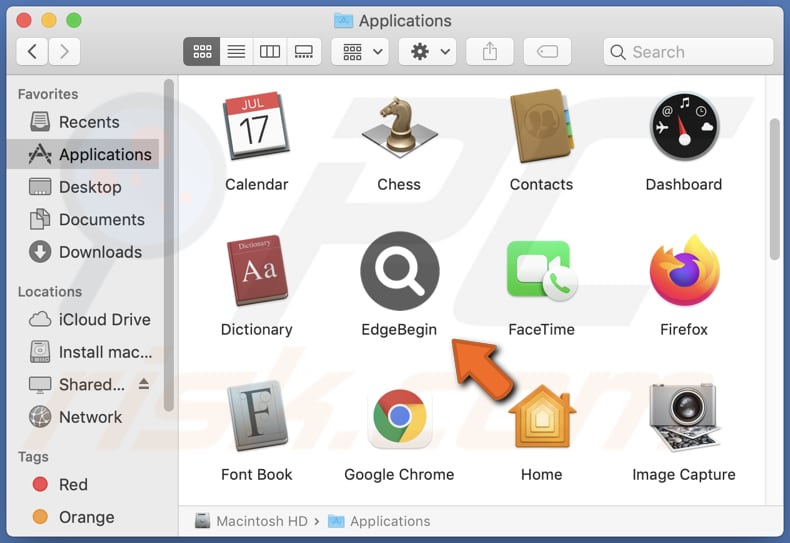The image size is (790, 543).
Task: Click the Font Book name label
Action: (x=256, y=474)
